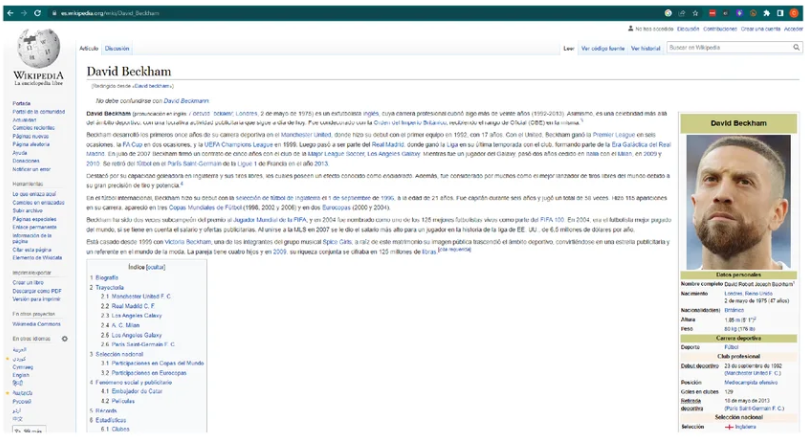805x437 pixels.
Task: Open the 'Ver historial' tab
Action: tap(645, 48)
